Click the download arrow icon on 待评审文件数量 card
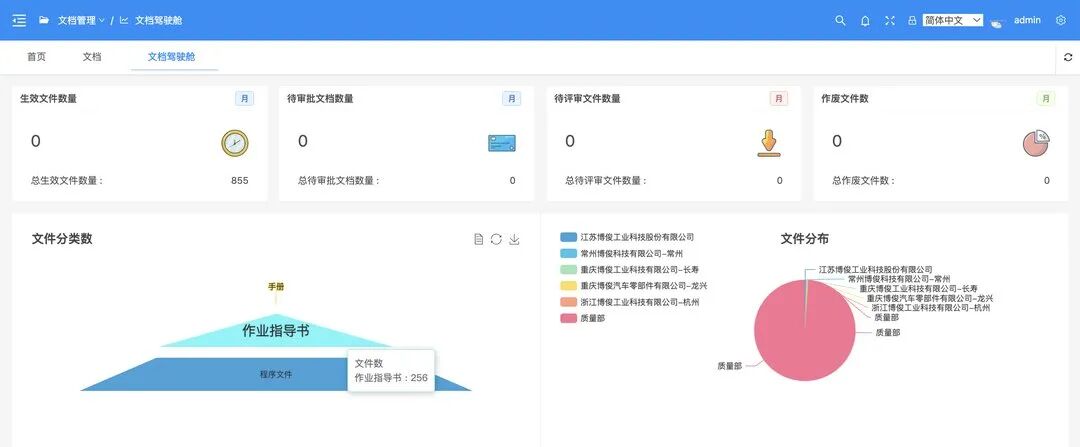 point(769,143)
